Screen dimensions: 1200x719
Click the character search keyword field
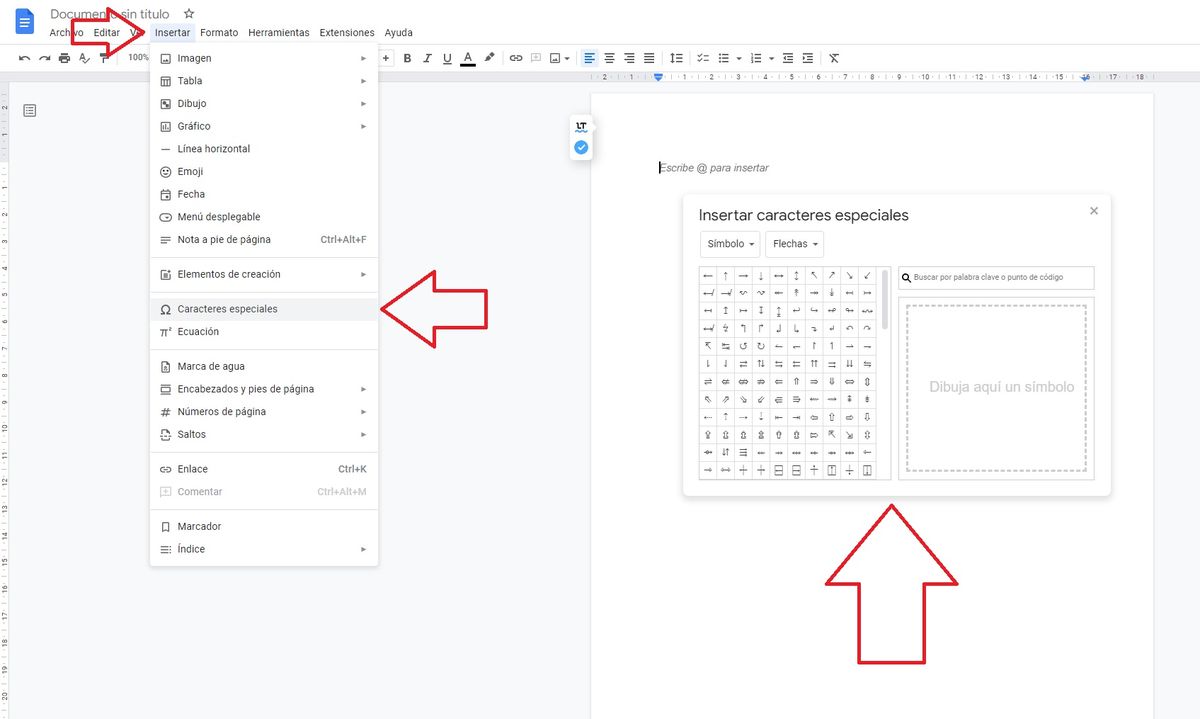[995, 277]
